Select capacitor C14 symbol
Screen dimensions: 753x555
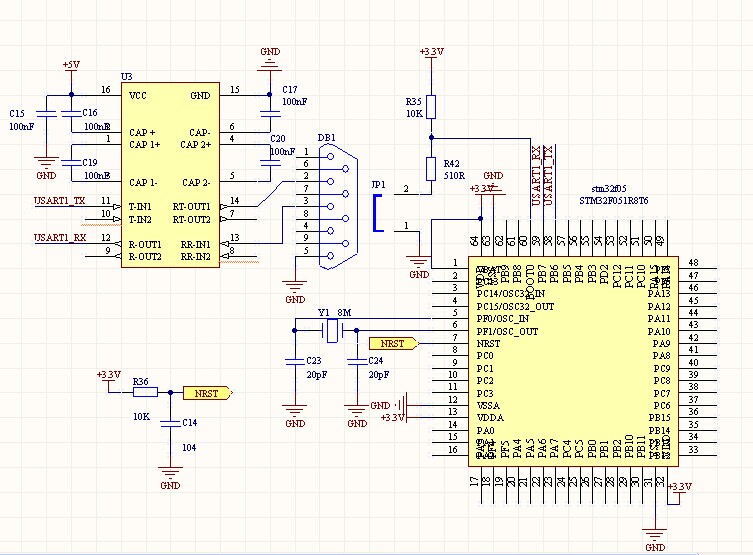[x=170, y=423]
